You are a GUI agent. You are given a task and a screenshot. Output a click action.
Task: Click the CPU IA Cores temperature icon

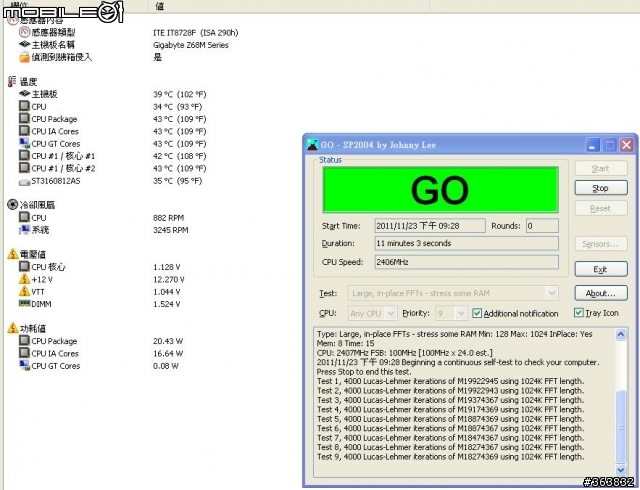(24, 131)
